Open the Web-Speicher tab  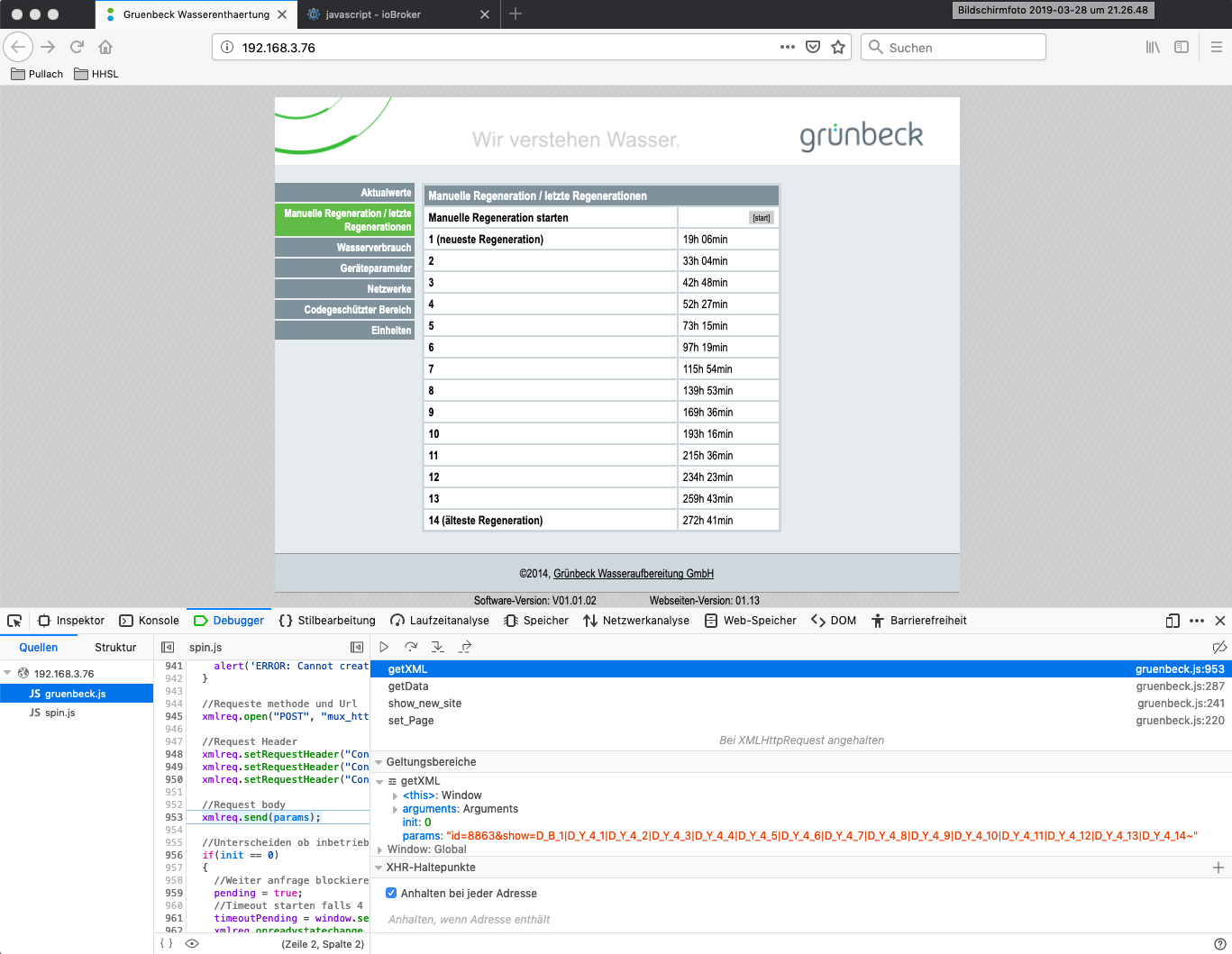pyautogui.click(x=751, y=621)
